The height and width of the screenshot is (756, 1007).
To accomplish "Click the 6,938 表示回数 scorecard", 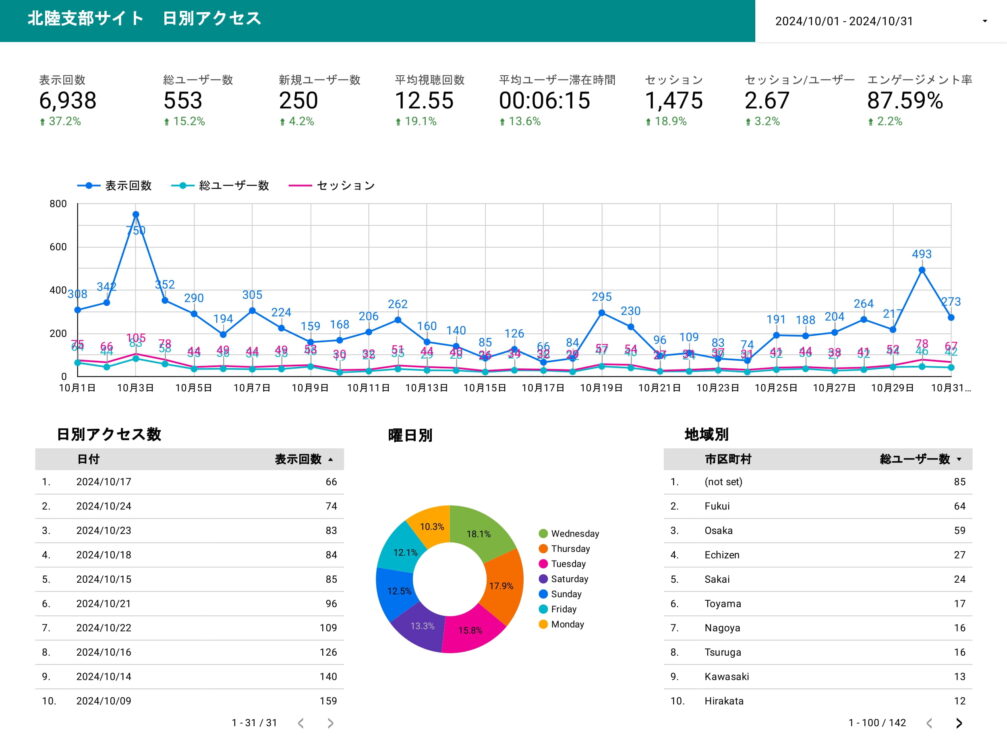I will click(x=68, y=100).
